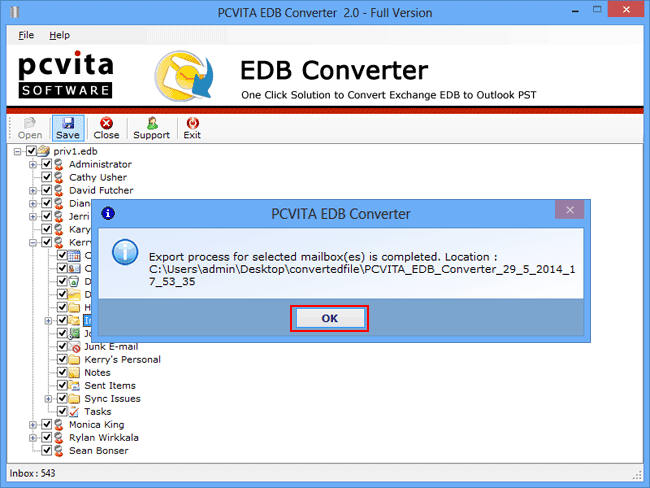Click the Junk E-mail folder icon

pos(74,347)
